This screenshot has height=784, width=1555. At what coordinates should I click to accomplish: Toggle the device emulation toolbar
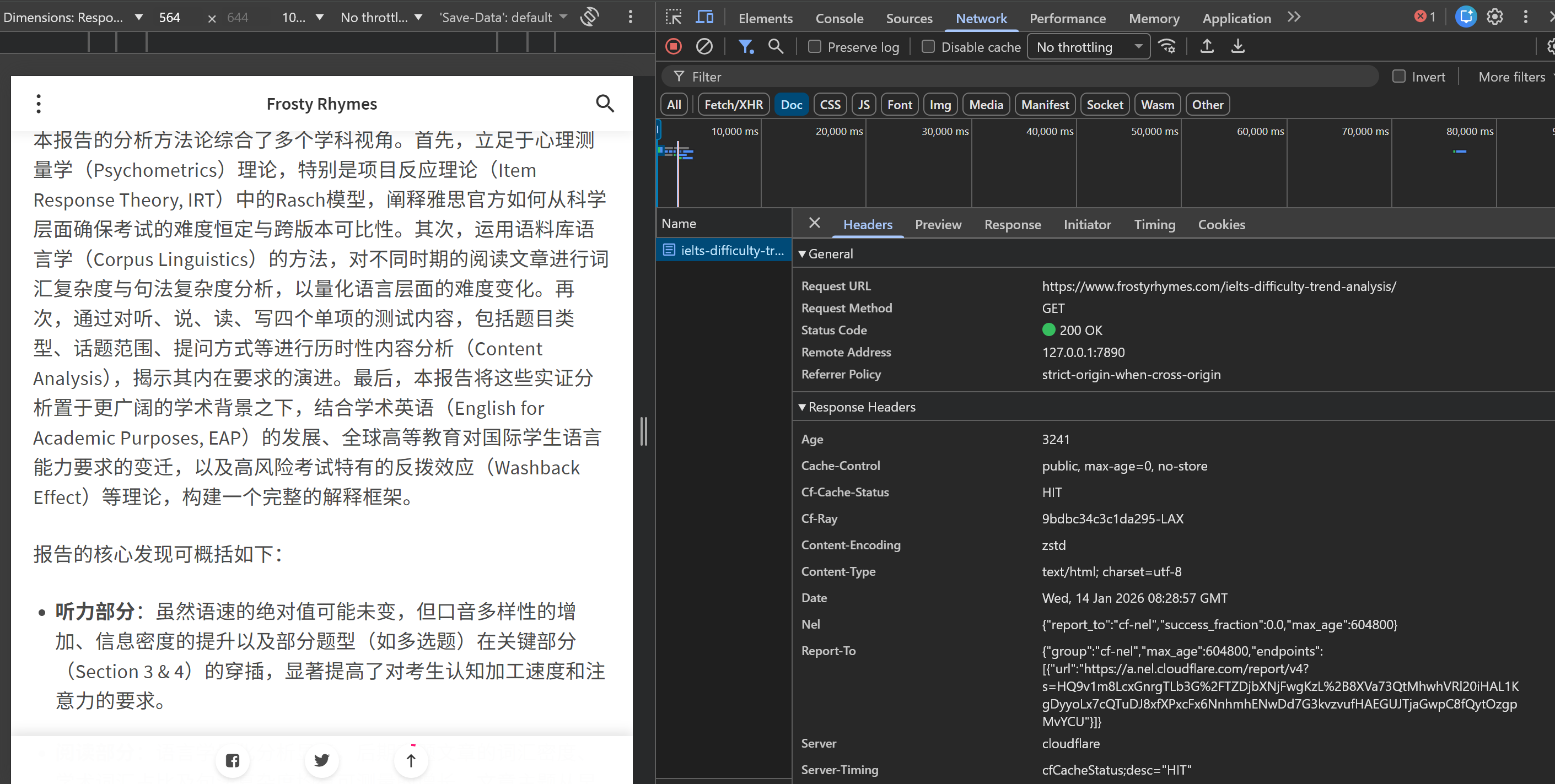(x=704, y=17)
